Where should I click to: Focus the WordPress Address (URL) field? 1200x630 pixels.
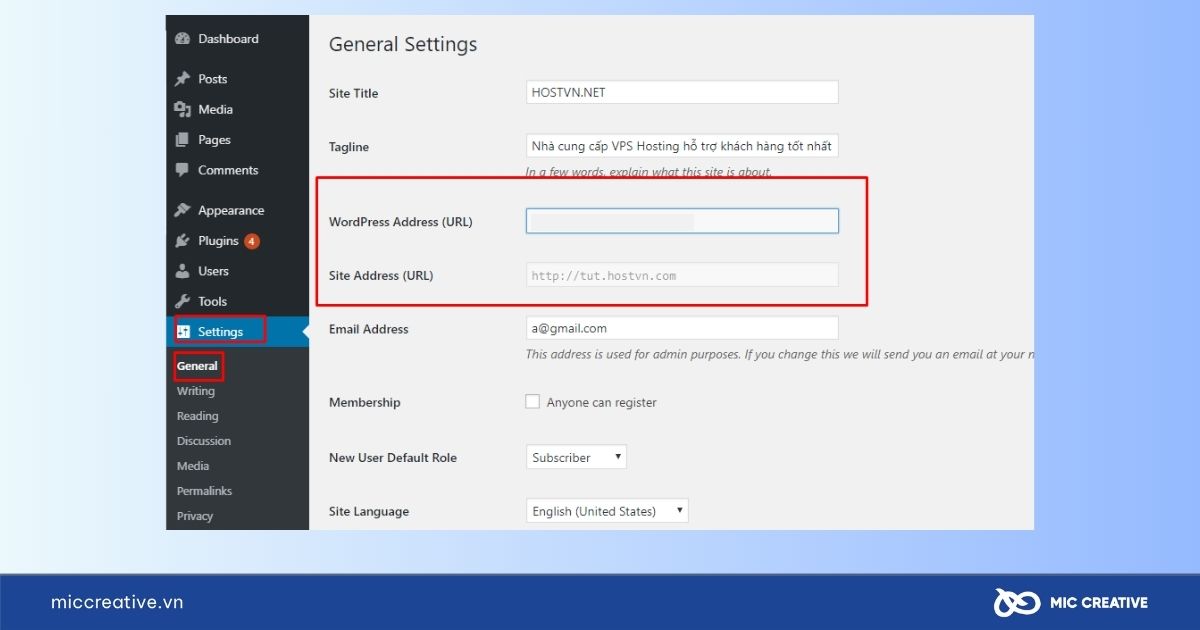click(x=682, y=221)
